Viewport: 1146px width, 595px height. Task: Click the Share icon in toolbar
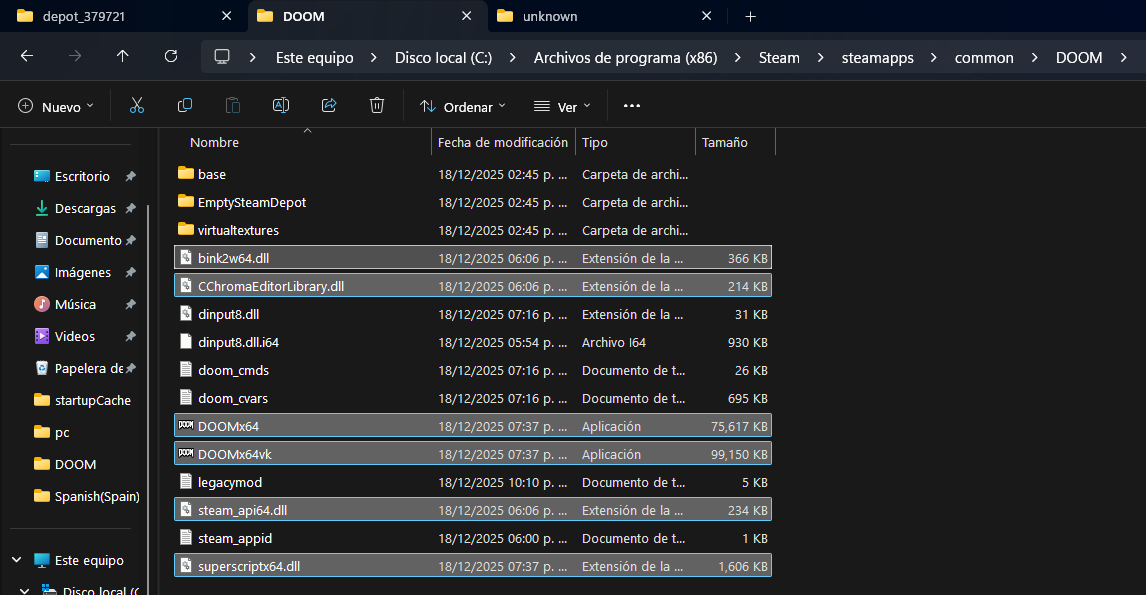click(x=329, y=106)
